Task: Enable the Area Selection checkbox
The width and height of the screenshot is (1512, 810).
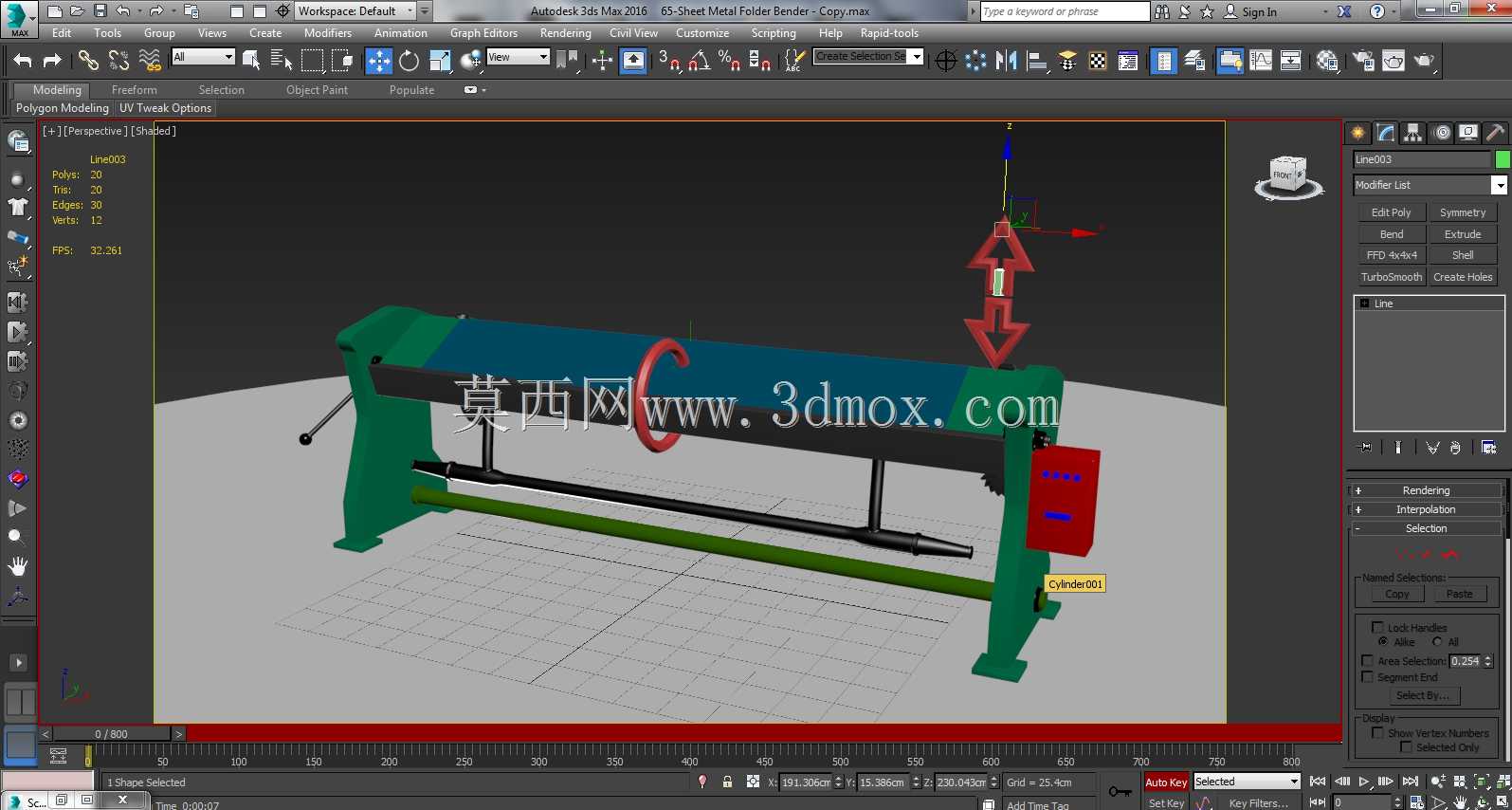Action: (x=1367, y=661)
